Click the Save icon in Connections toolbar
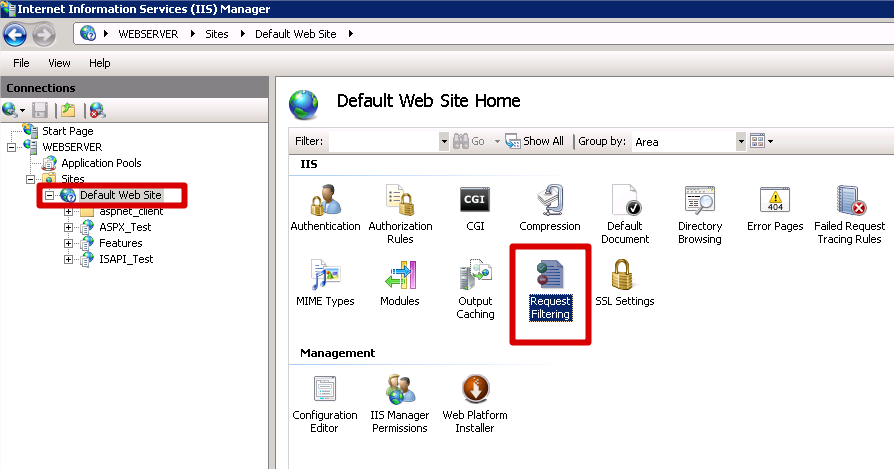The image size is (894, 469). pos(40,110)
